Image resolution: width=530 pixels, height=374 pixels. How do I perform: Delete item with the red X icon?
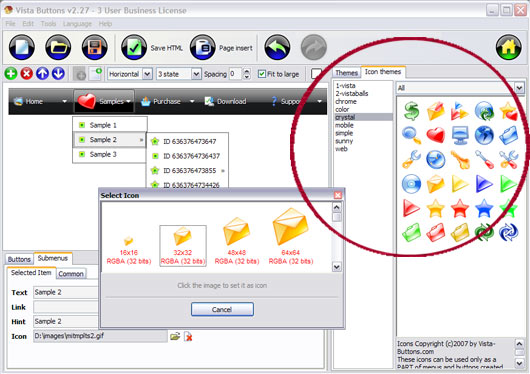27,73
